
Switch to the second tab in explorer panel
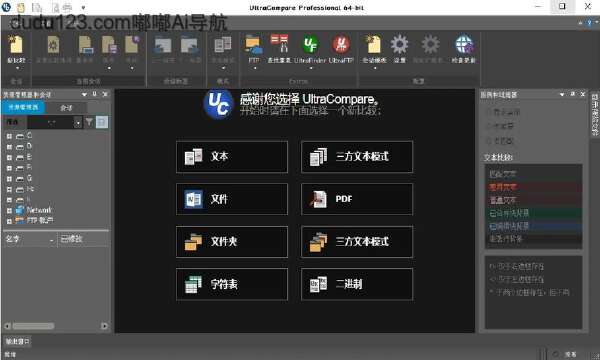pyautogui.click(x=66, y=108)
